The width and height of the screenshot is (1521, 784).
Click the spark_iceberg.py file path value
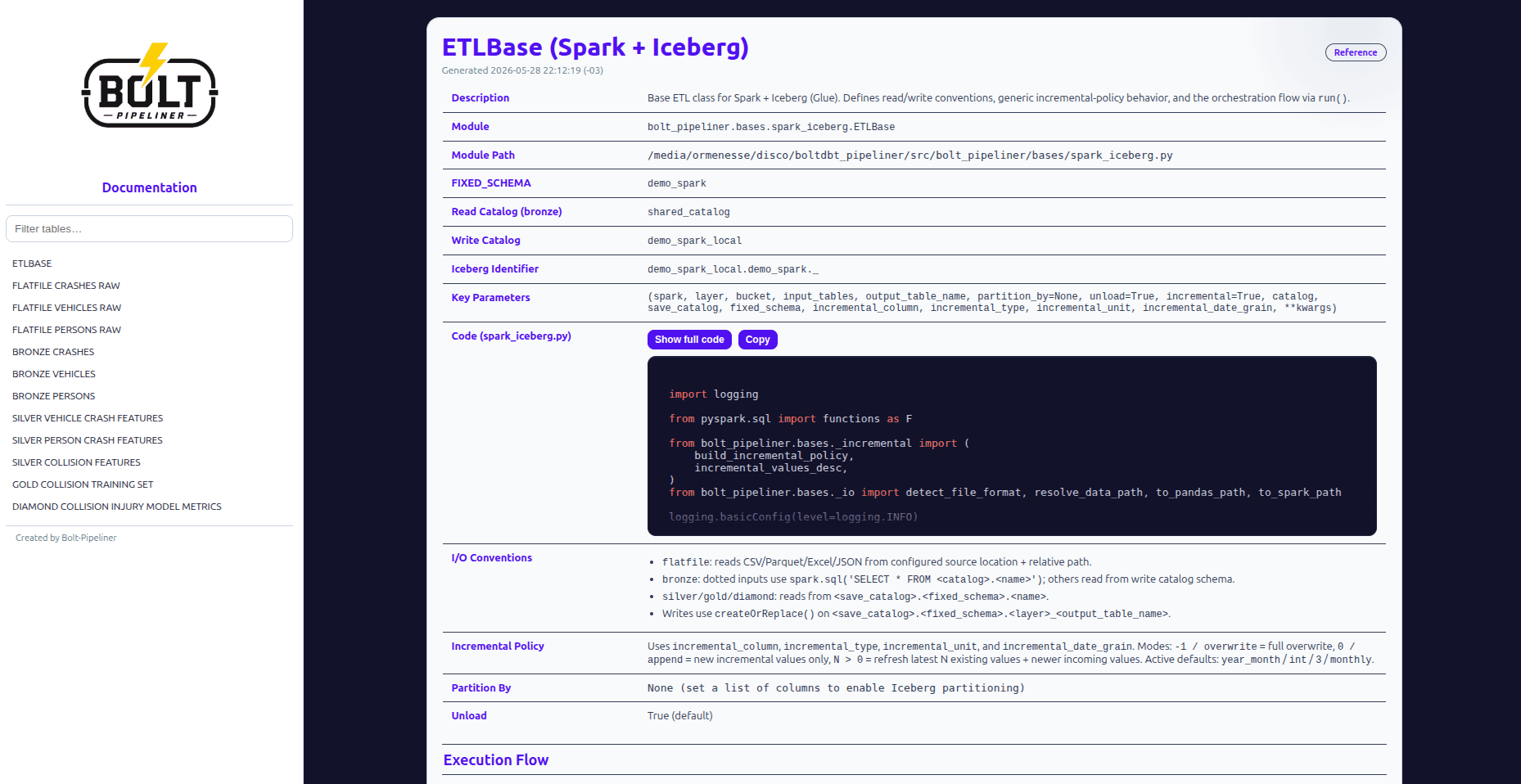(x=910, y=155)
